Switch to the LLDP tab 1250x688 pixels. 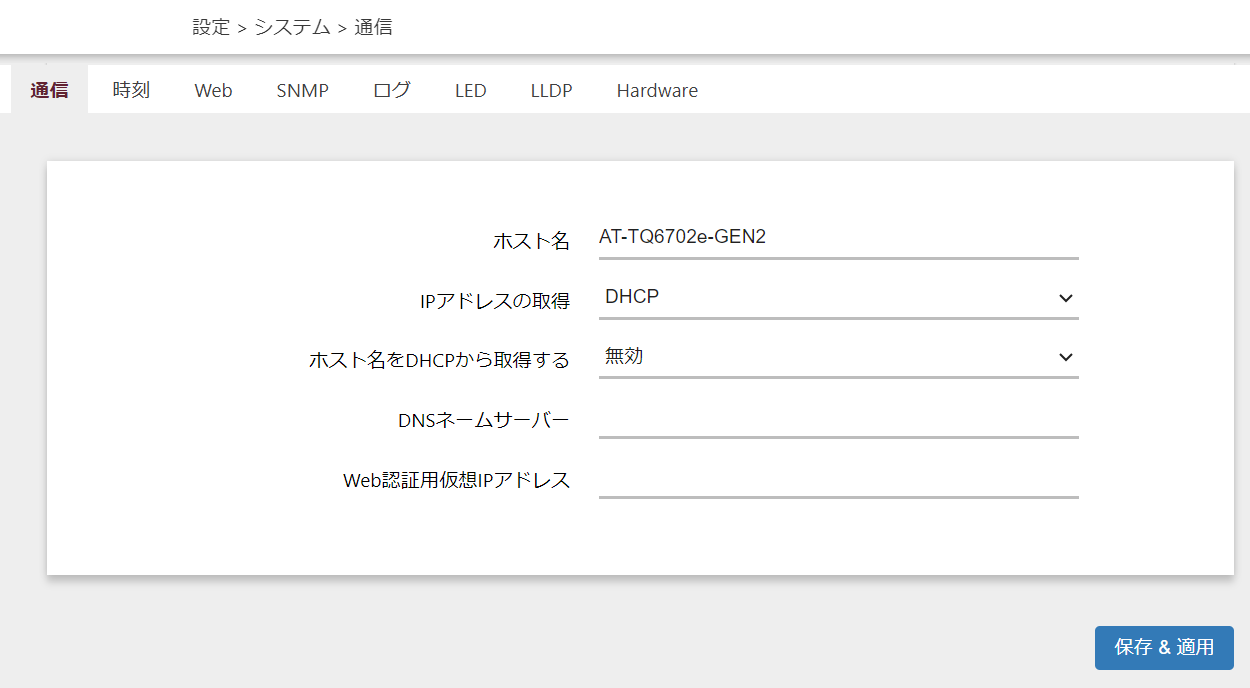click(x=551, y=90)
